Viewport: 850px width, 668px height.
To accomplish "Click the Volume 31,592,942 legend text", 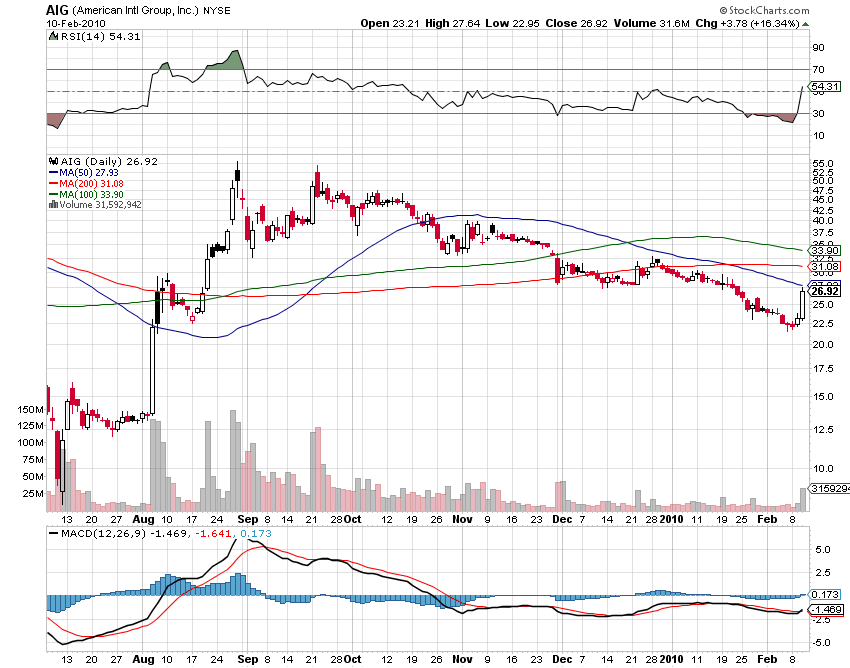I will [x=100, y=204].
